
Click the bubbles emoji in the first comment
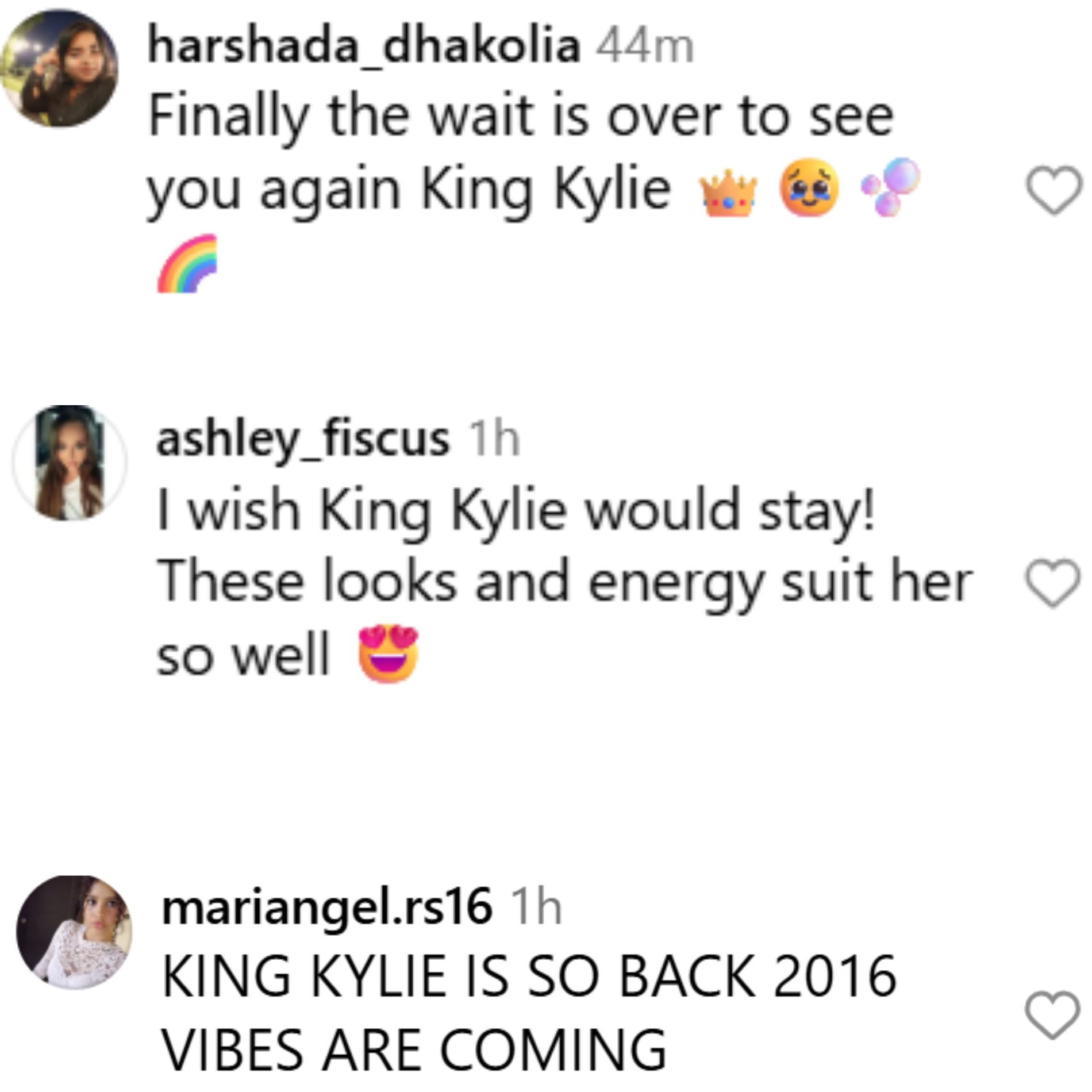tap(890, 187)
